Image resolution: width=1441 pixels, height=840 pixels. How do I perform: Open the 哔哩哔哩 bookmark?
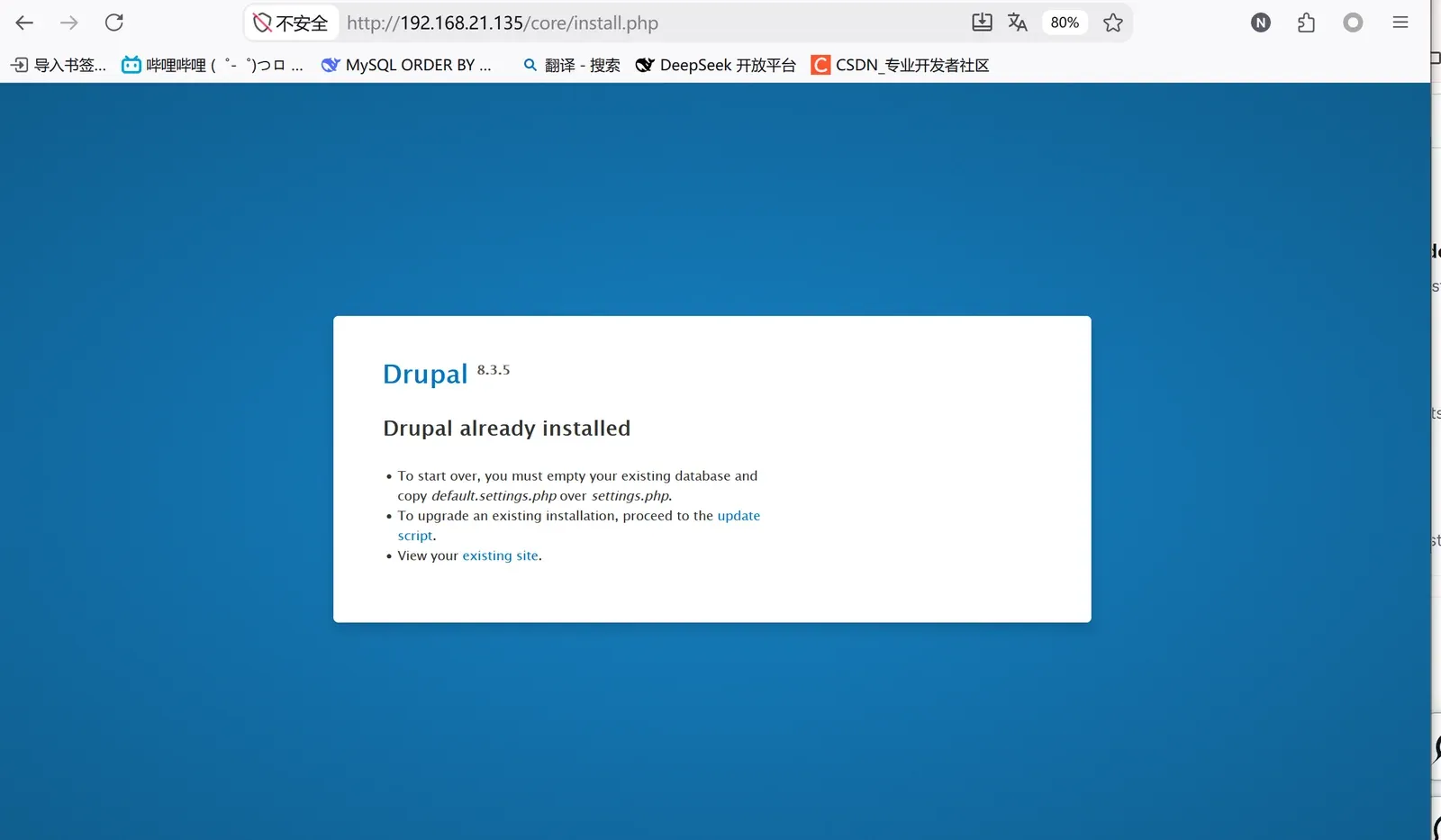213,65
